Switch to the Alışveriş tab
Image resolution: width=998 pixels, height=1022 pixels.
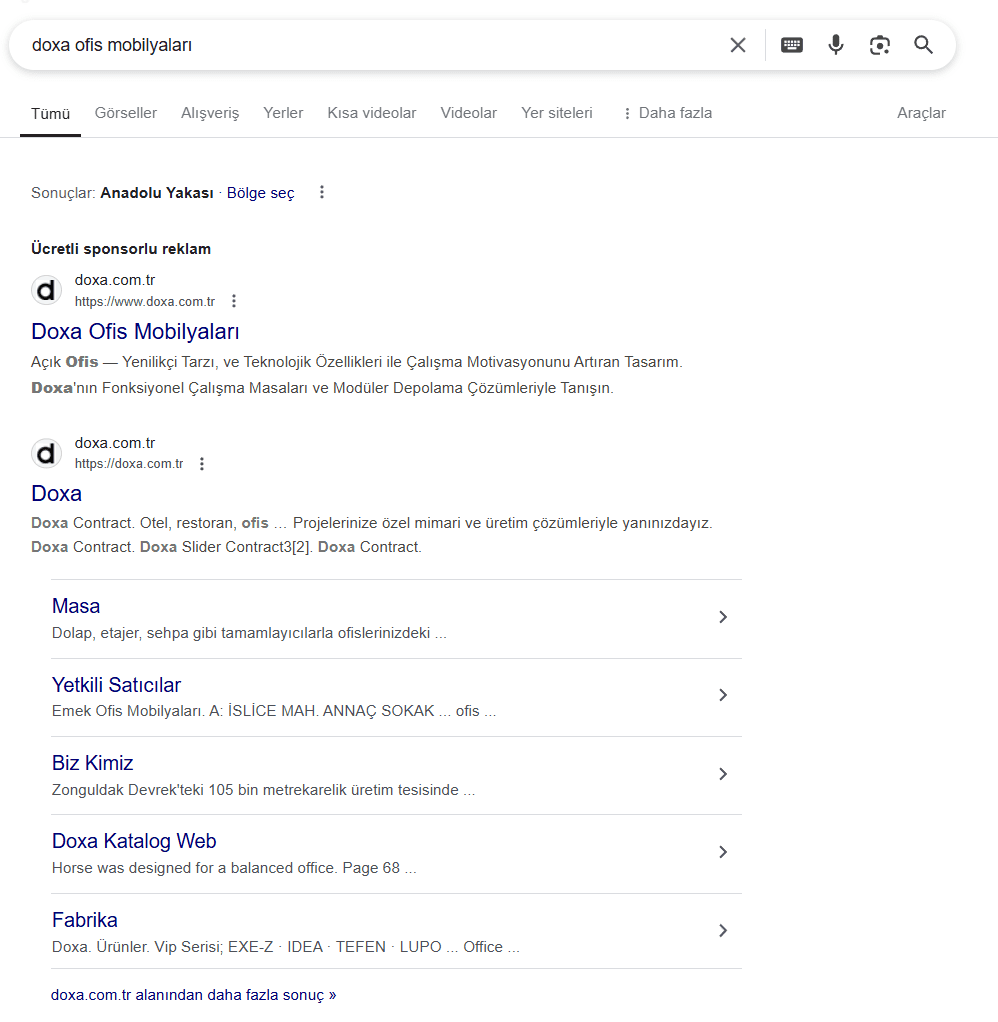210,113
